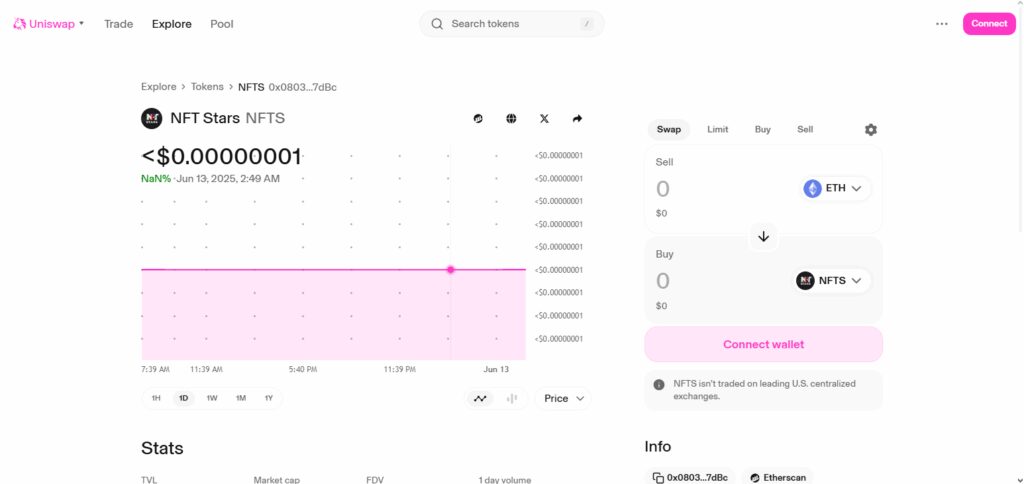The image size is (1024, 484).
Task: Click the Uniswap unicorn logo
Action: point(20,24)
